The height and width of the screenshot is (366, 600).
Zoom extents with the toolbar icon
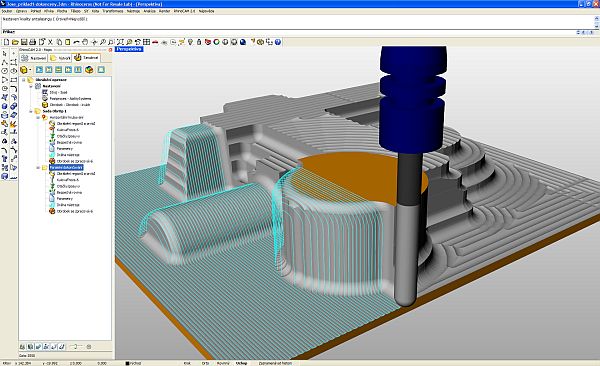[120, 42]
